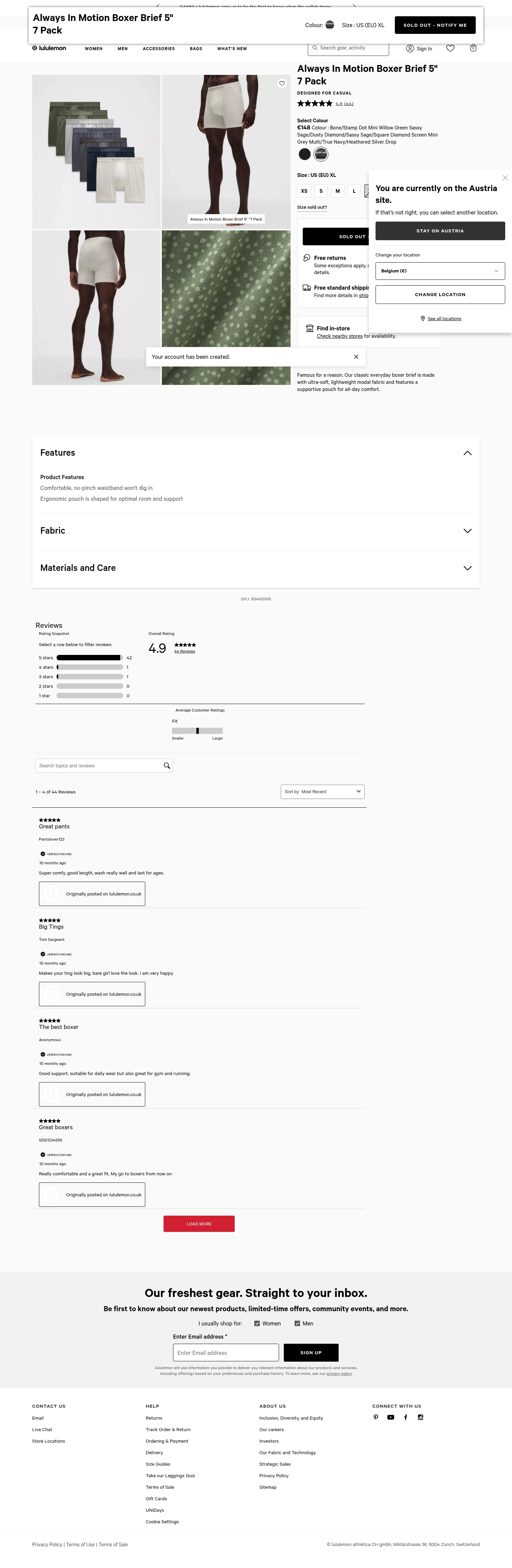Viewport: 512px width, 1568px height.
Task: Expand the Materials and Care section
Action: coord(468,568)
